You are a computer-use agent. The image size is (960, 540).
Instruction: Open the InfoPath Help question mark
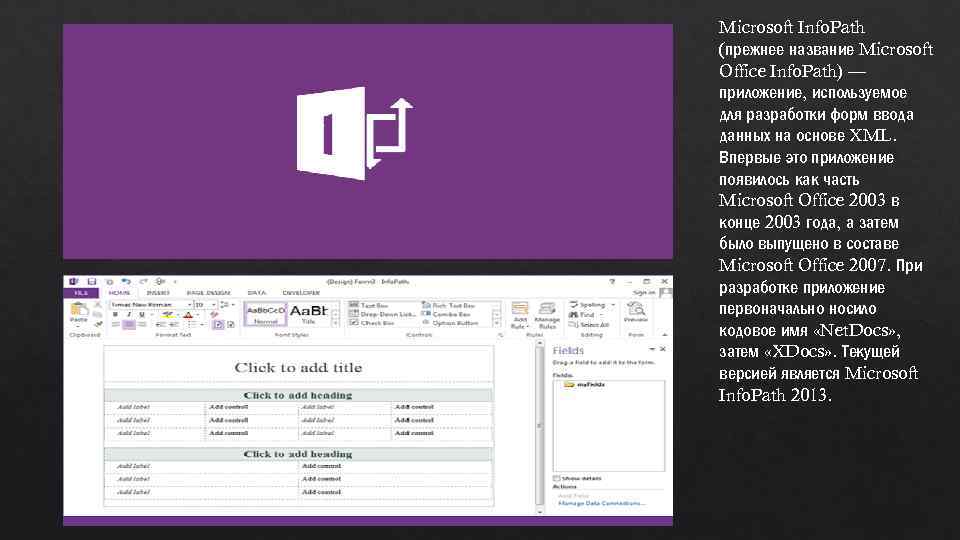(x=612, y=282)
